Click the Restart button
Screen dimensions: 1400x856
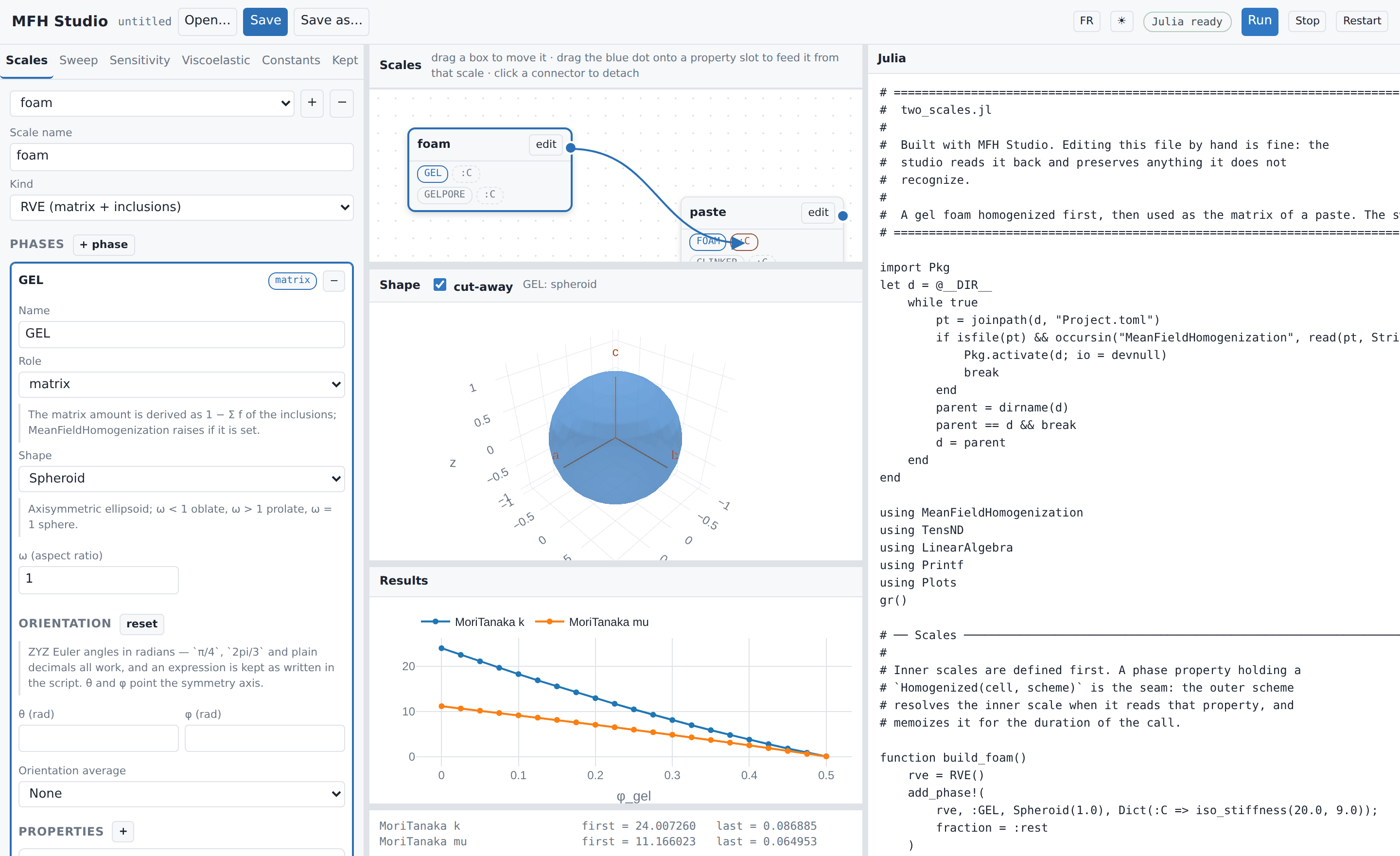[x=1362, y=21]
